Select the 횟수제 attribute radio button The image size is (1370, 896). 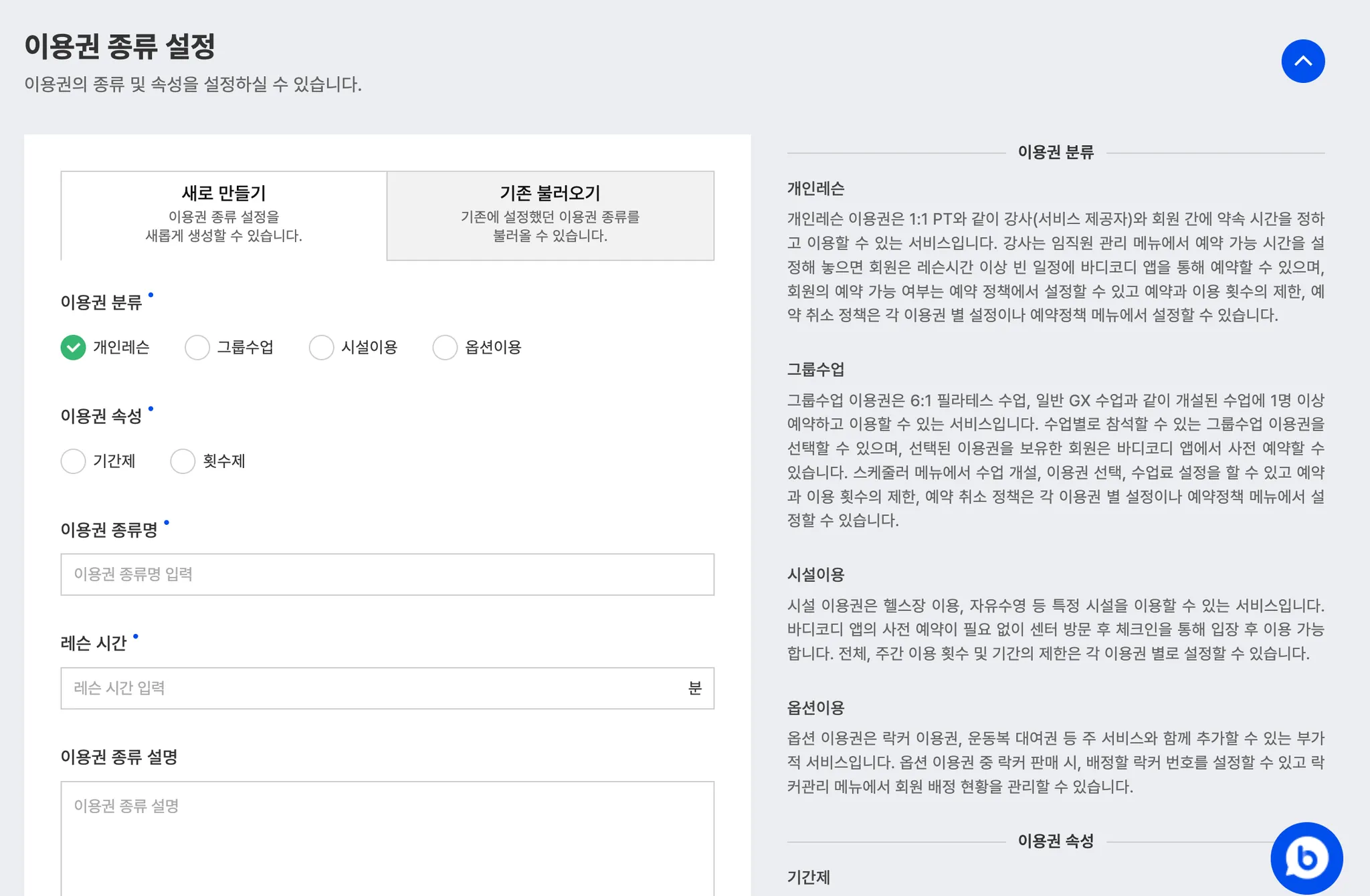[183, 461]
